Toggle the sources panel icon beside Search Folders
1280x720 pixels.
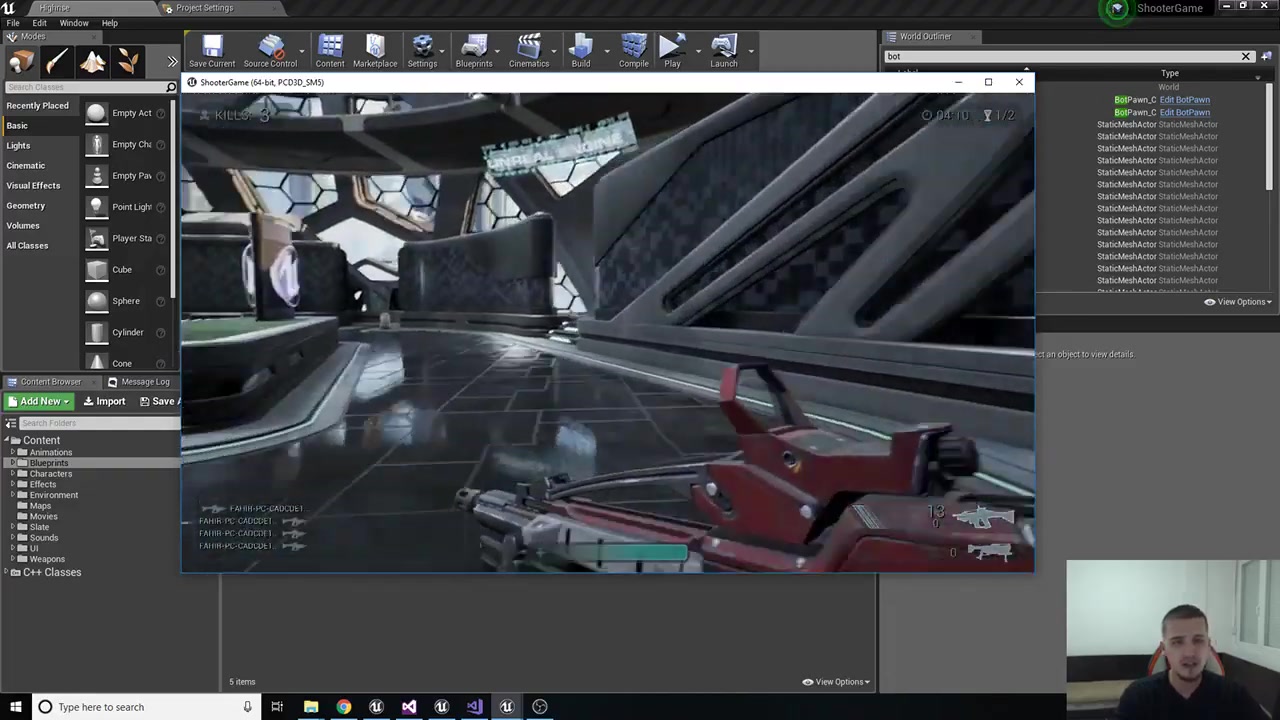tap(10, 424)
